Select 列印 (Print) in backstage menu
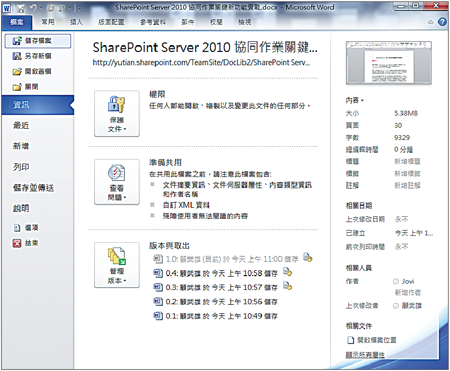 21,167
